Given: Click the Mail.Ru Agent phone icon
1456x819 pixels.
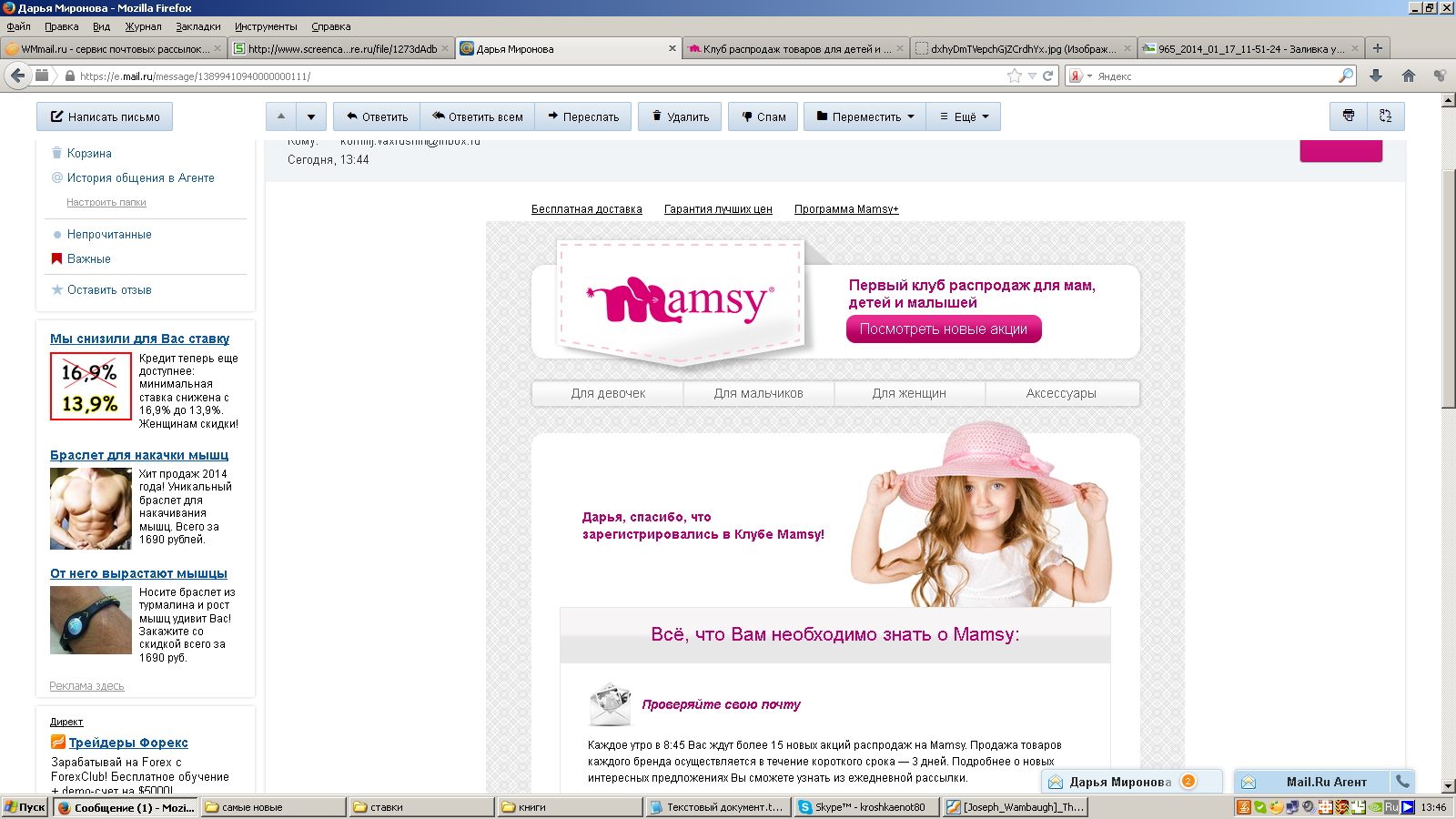Looking at the screenshot, I should point(1403,782).
